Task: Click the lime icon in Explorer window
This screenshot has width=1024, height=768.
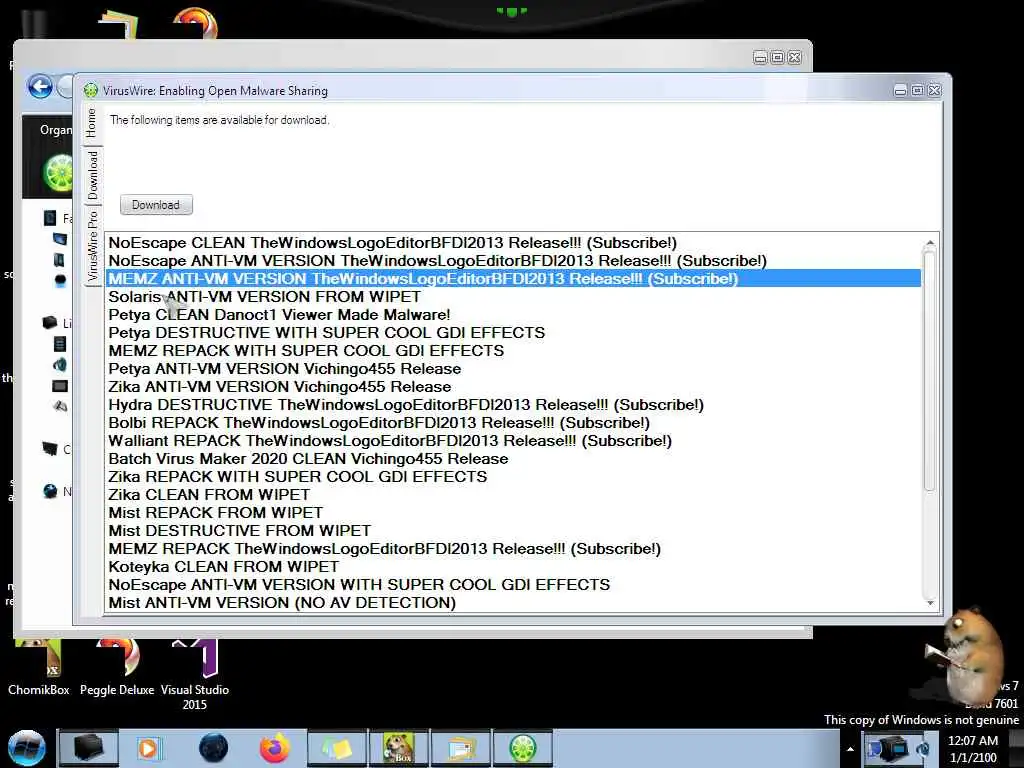Action: coord(58,173)
